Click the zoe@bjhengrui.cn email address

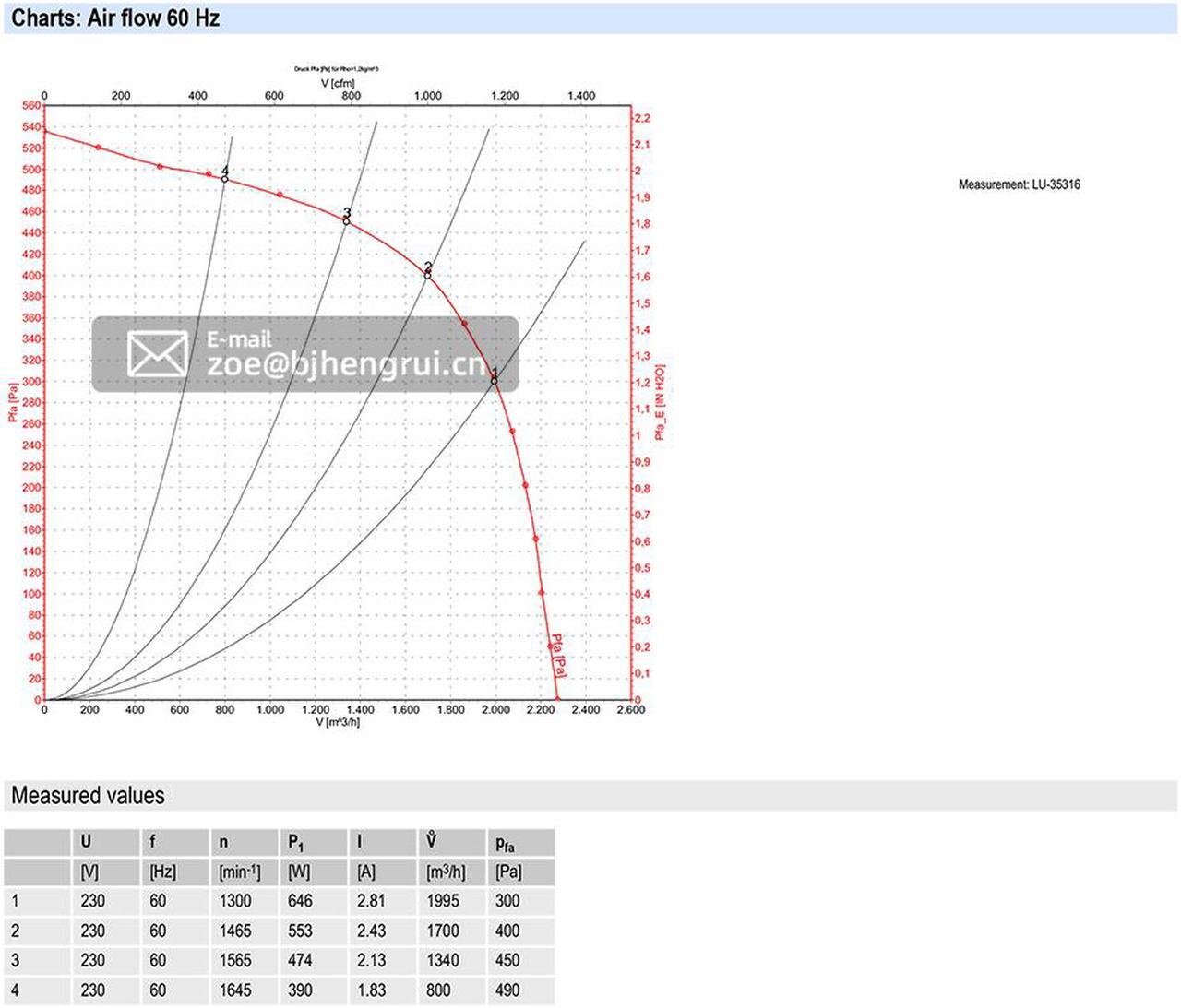click(x=346, y=364)
